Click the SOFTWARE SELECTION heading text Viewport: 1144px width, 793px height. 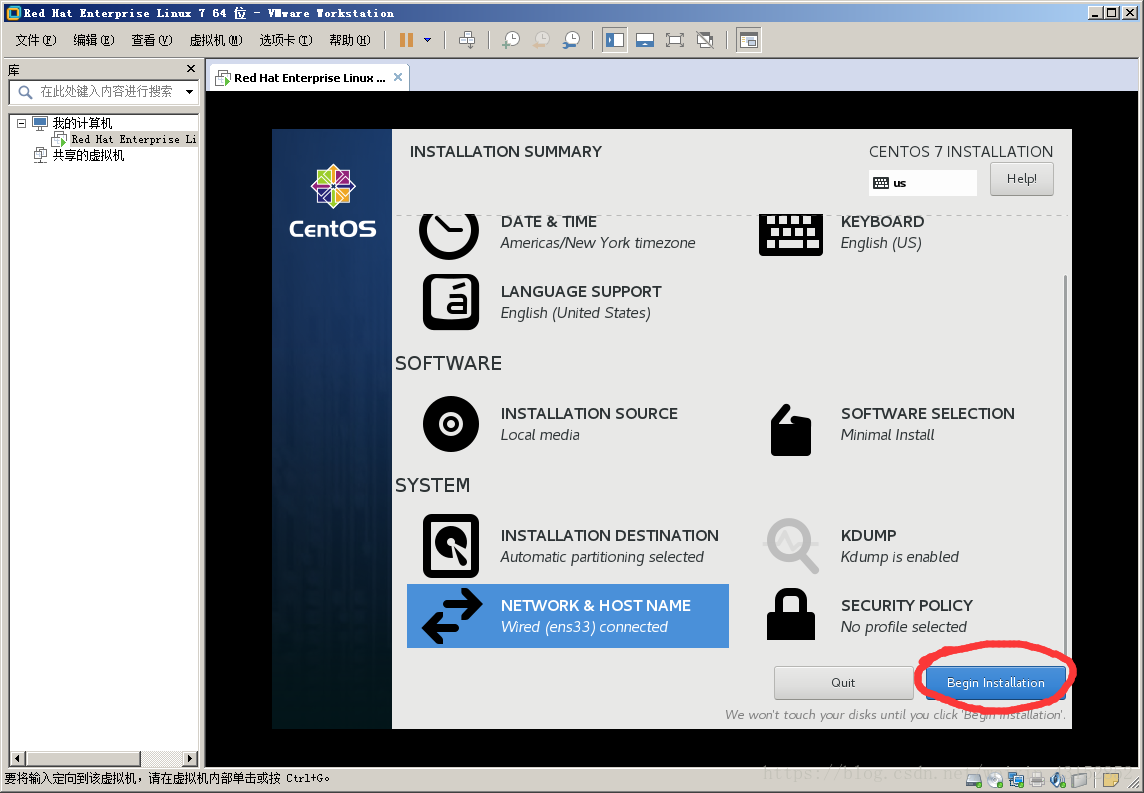pyautogui.click(x=927, y=414)
